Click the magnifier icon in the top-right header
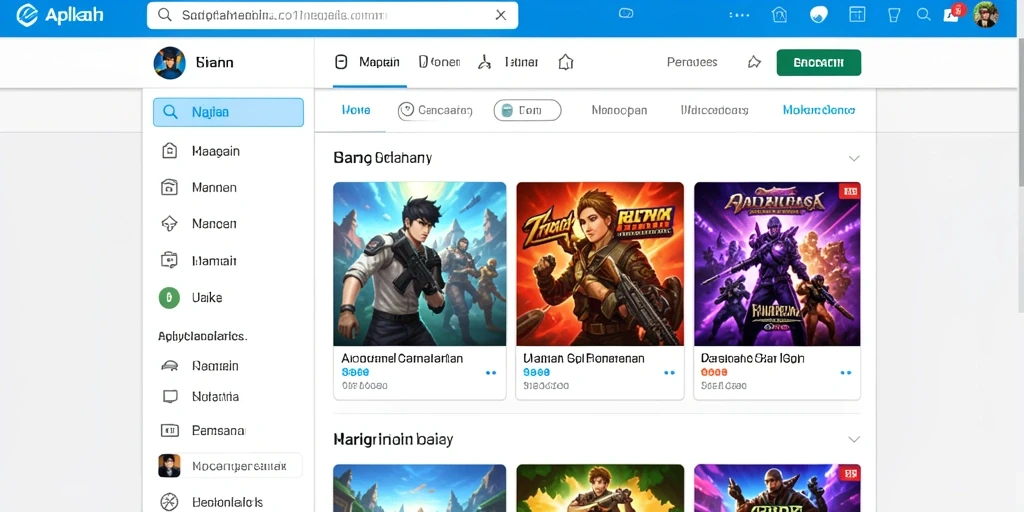Viewport: 1024px width, 512px height. pyautogui.click(x=923, y=14)
